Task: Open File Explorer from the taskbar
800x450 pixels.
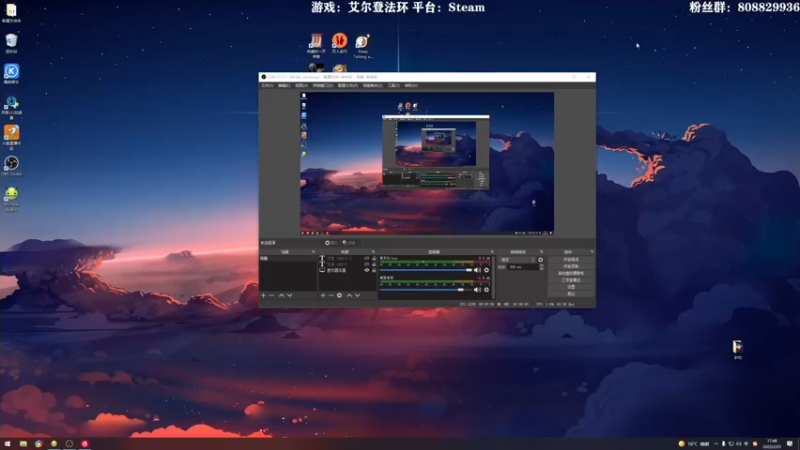Action: (x=23, y=444)
